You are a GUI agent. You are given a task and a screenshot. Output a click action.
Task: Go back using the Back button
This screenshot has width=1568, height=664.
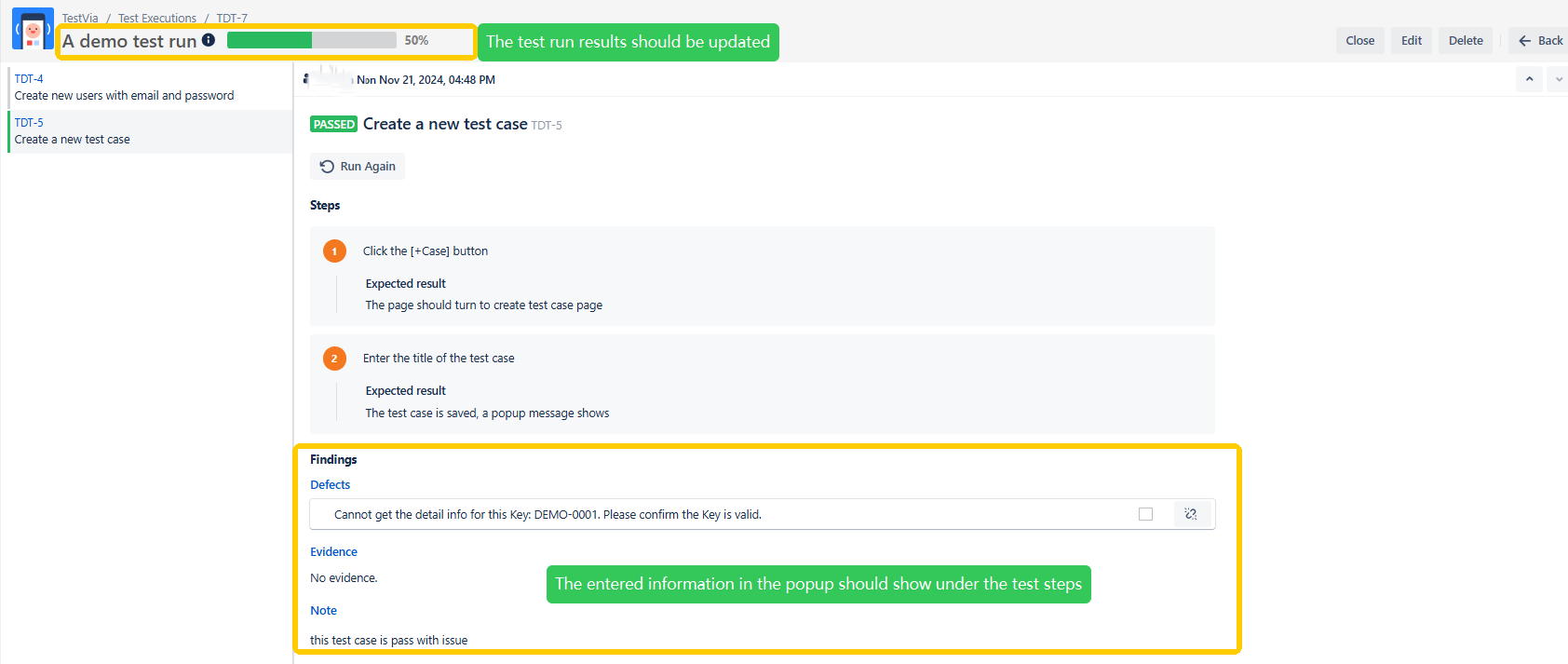pyautogui.click(x=1540, y=41)
